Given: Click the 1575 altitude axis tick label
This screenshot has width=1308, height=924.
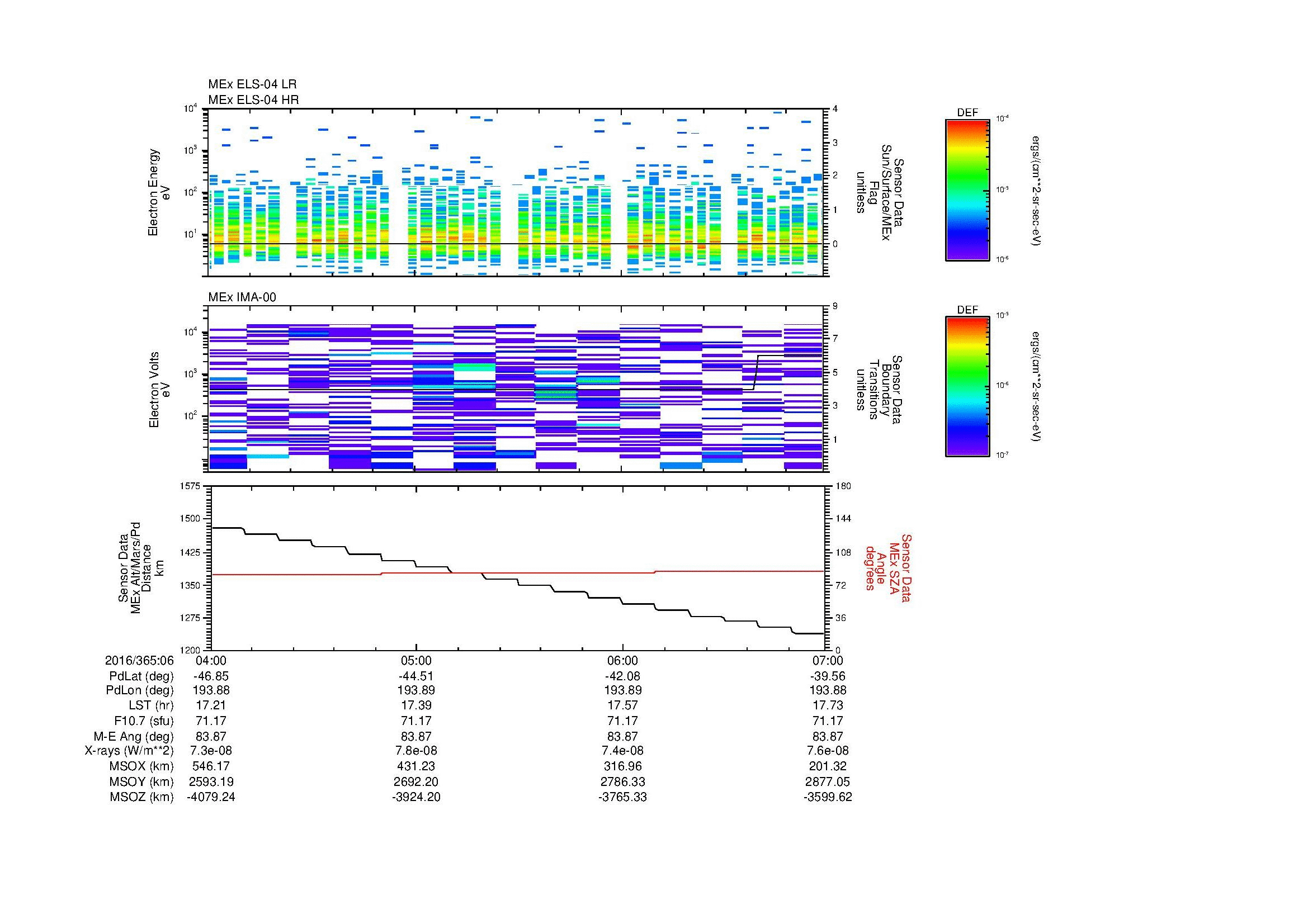Looking at the screenshot, I should point(189,486).
